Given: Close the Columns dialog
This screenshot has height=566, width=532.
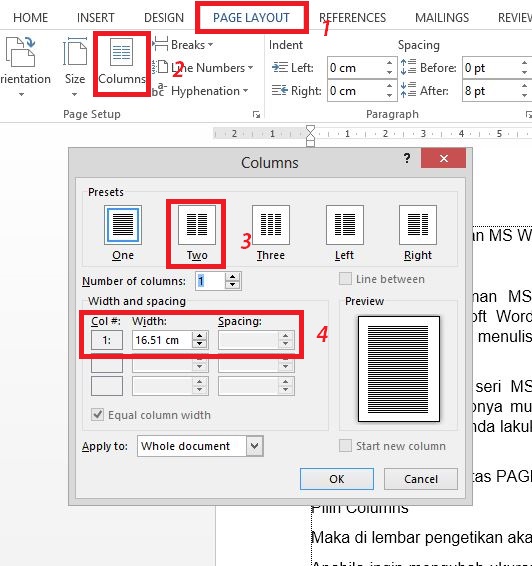Looking at the screenshot, I should click(444, 158).
